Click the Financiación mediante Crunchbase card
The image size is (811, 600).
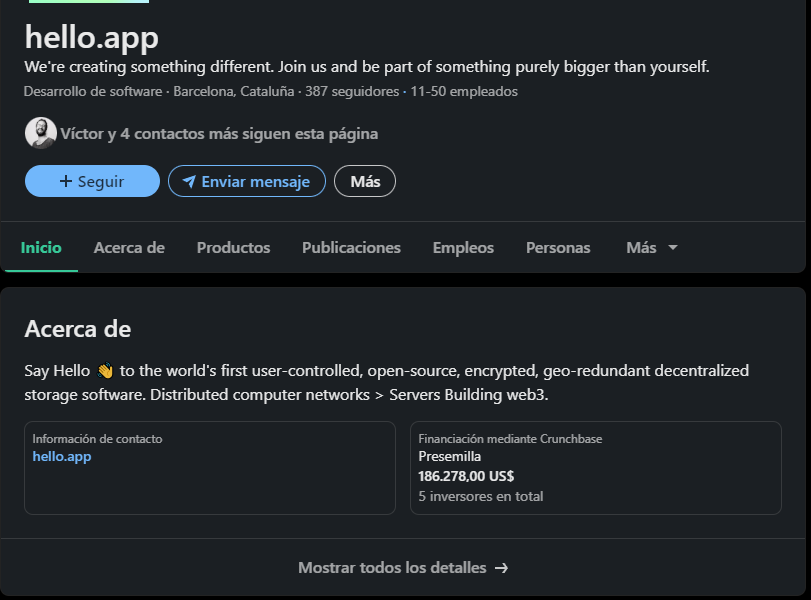tap(596, 468)
